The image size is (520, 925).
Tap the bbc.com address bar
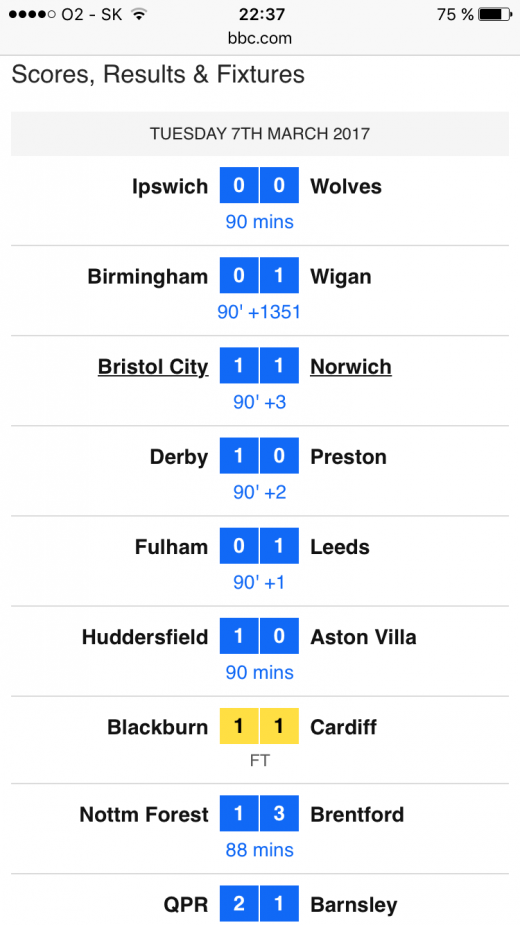(x=260, y=38)
